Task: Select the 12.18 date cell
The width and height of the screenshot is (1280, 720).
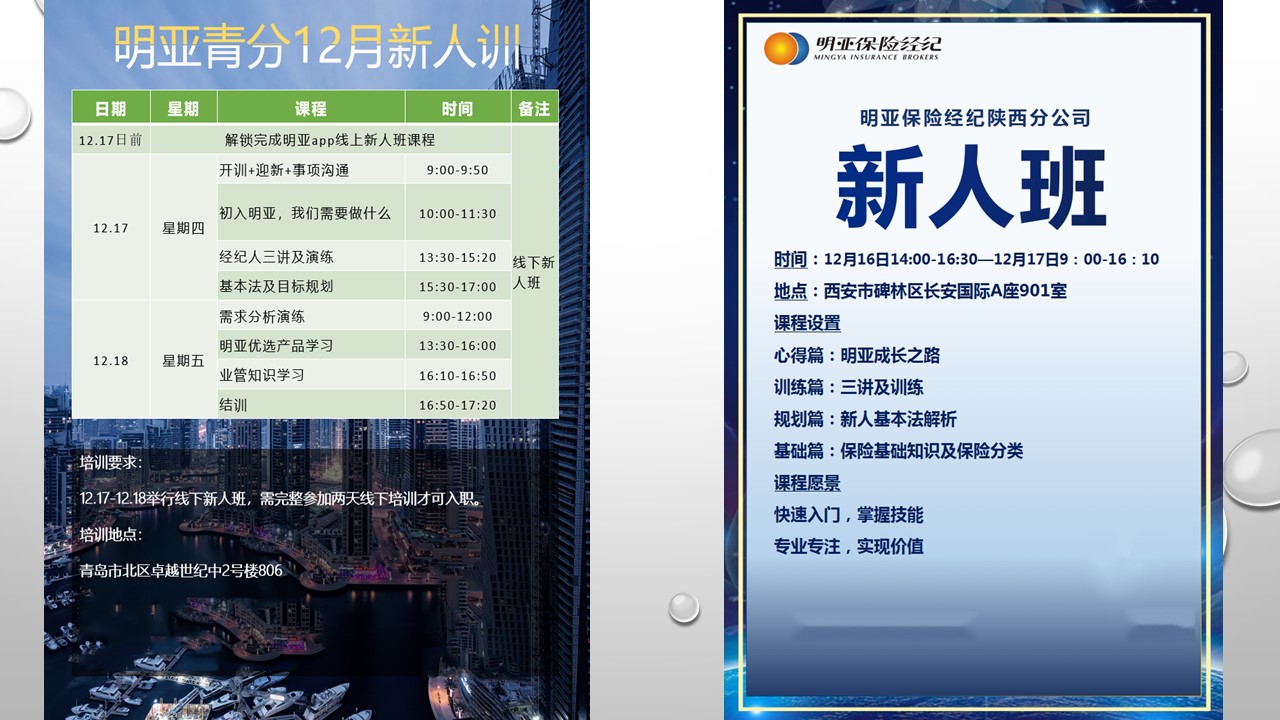Action: click(x=111, y=360)
